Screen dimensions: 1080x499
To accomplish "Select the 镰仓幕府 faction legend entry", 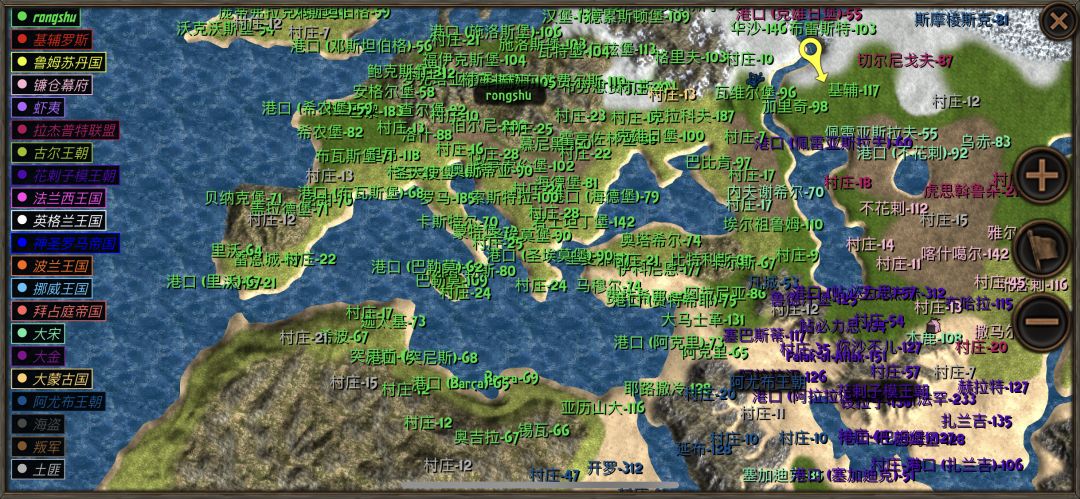I will 52,85.
